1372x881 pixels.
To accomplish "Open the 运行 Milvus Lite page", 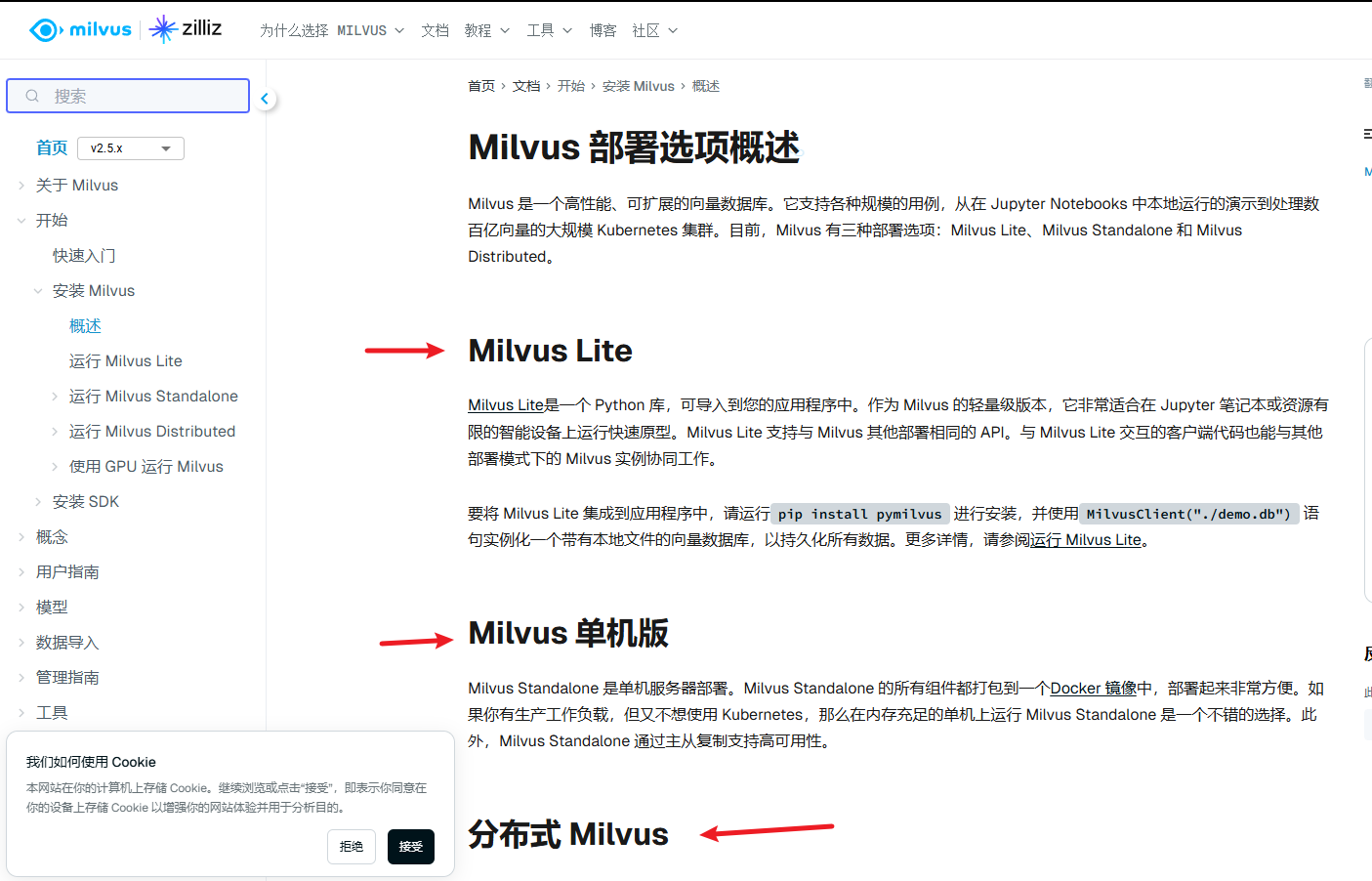I will pos(126,361).
